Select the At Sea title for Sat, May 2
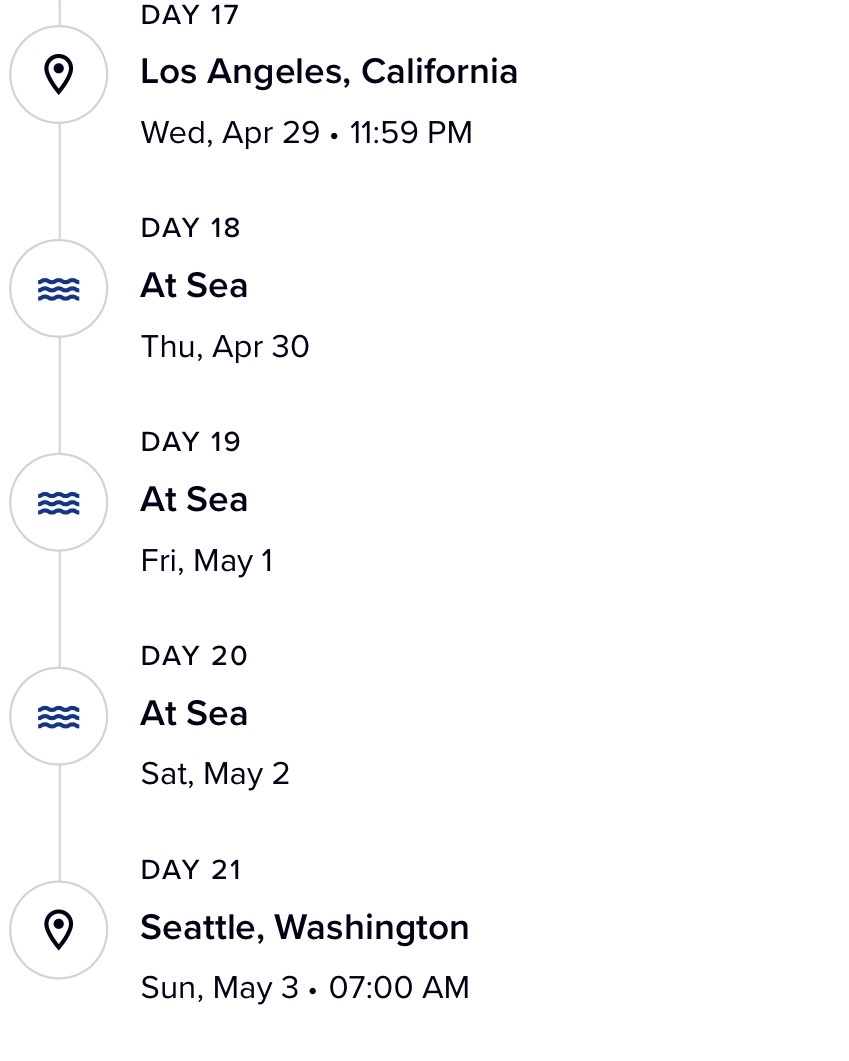The image size is (849, 1061). click(194, 713)
